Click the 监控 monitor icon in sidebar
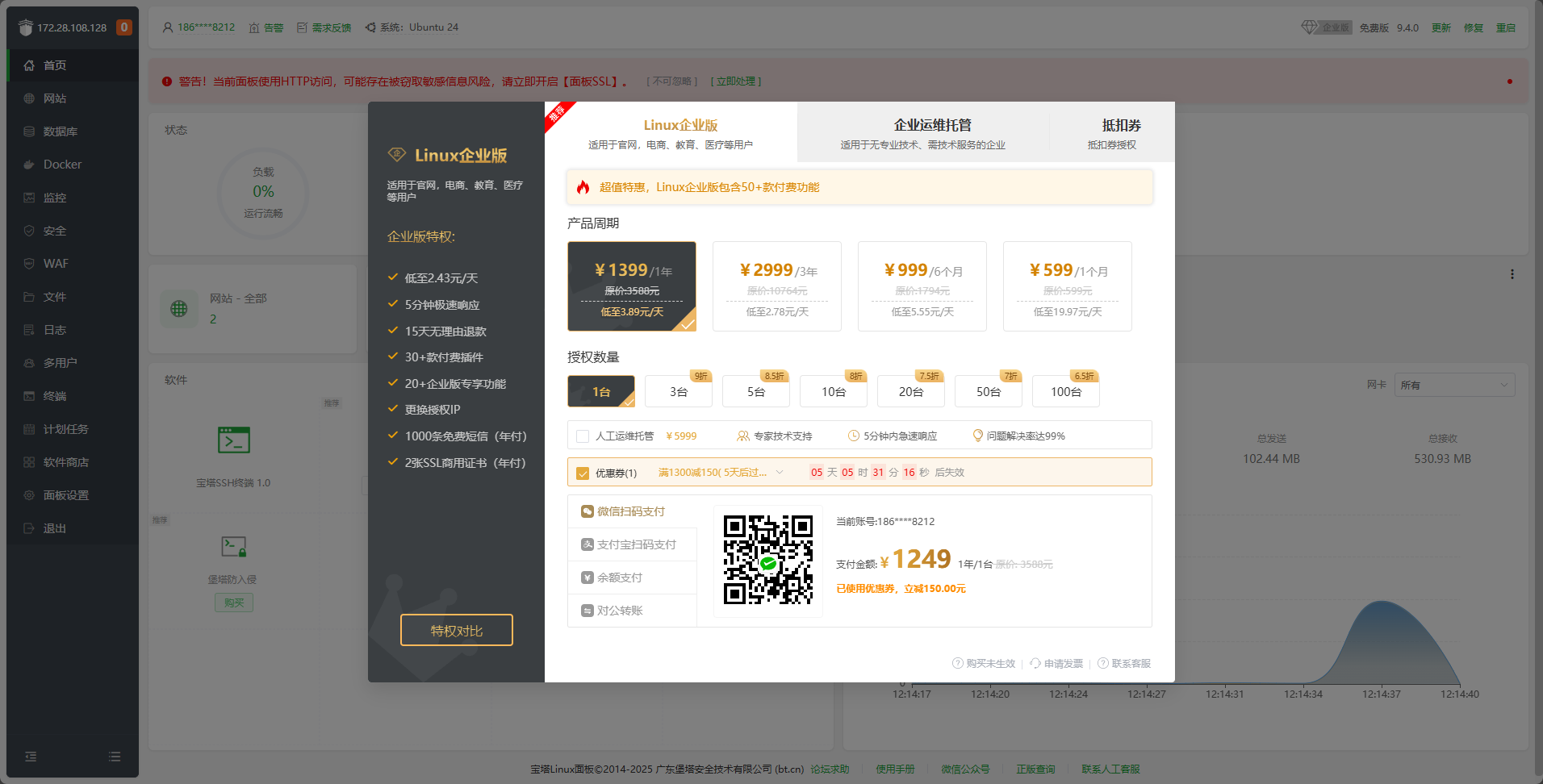 [x=29, y=198]
